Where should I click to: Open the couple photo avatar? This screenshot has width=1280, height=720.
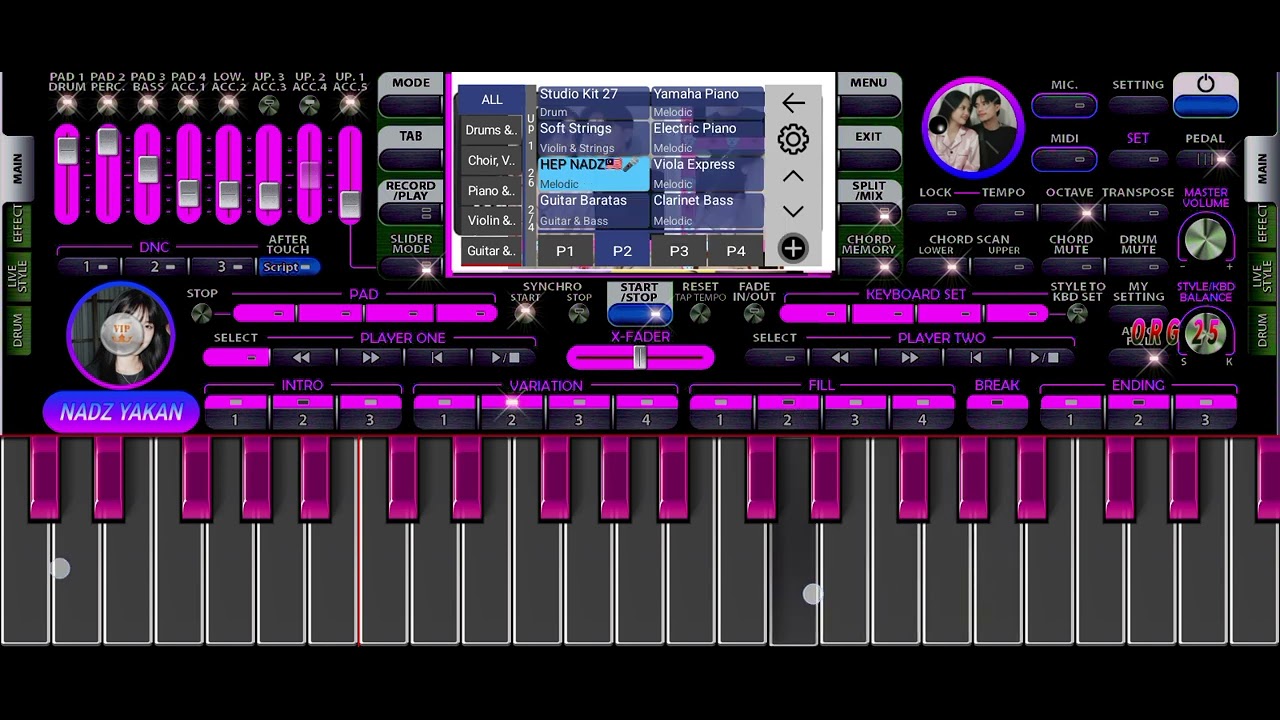point(972,127)
